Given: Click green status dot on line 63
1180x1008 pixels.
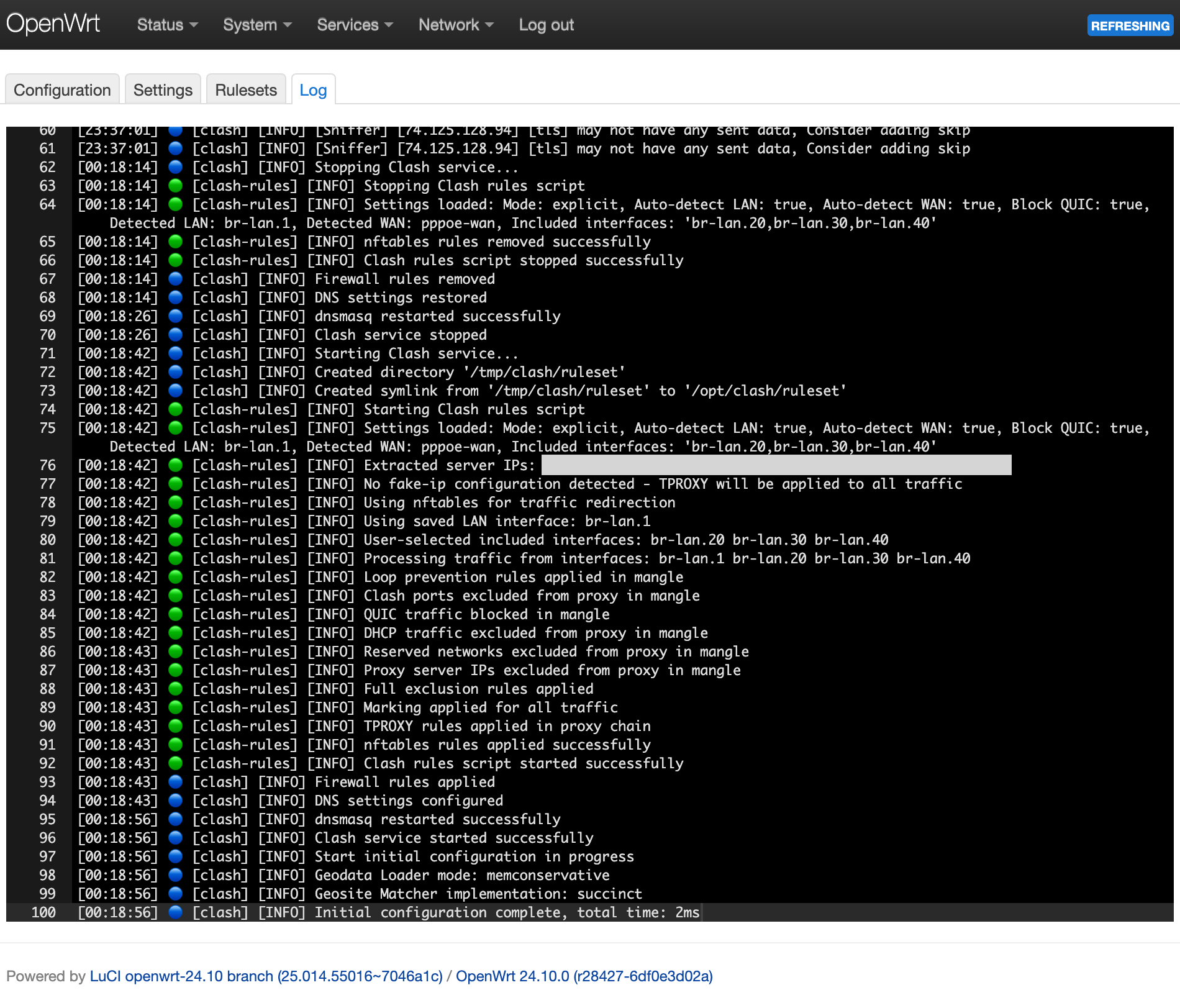Looking at the screenshot, I should (176, 186).
